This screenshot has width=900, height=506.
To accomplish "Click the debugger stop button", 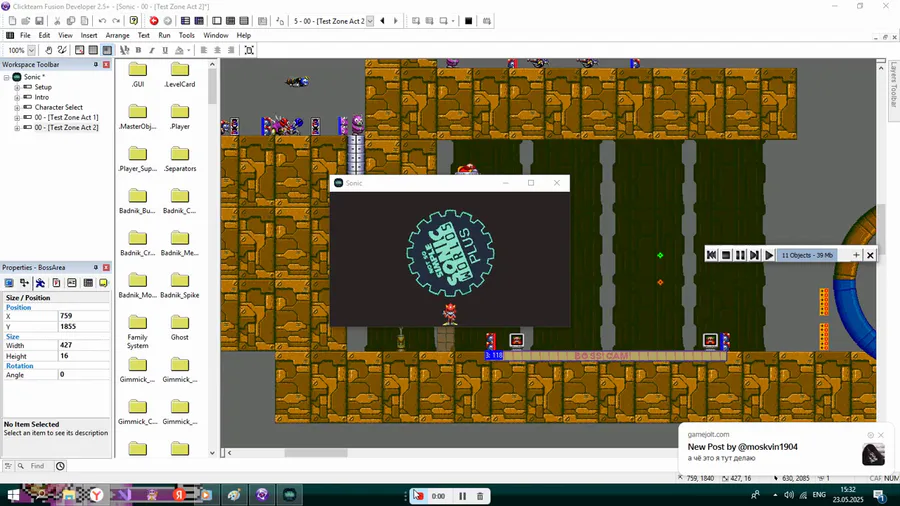I will pos(726,255).
